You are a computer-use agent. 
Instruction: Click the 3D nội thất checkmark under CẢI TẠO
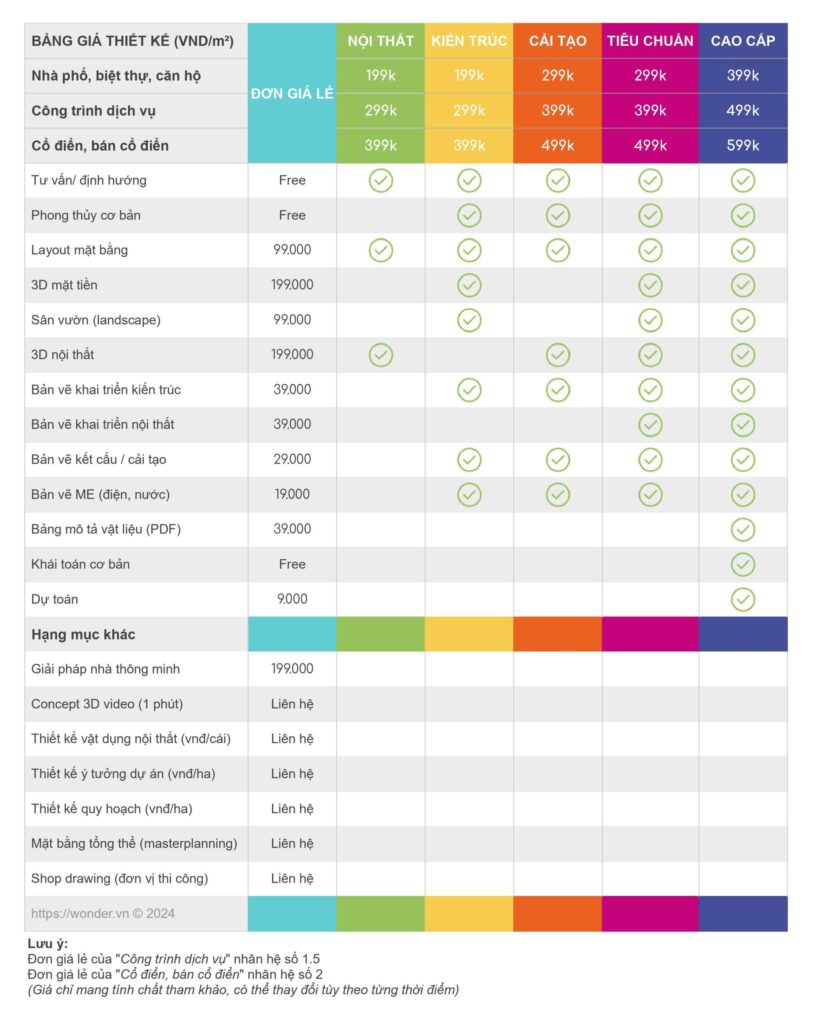point(558,355)
